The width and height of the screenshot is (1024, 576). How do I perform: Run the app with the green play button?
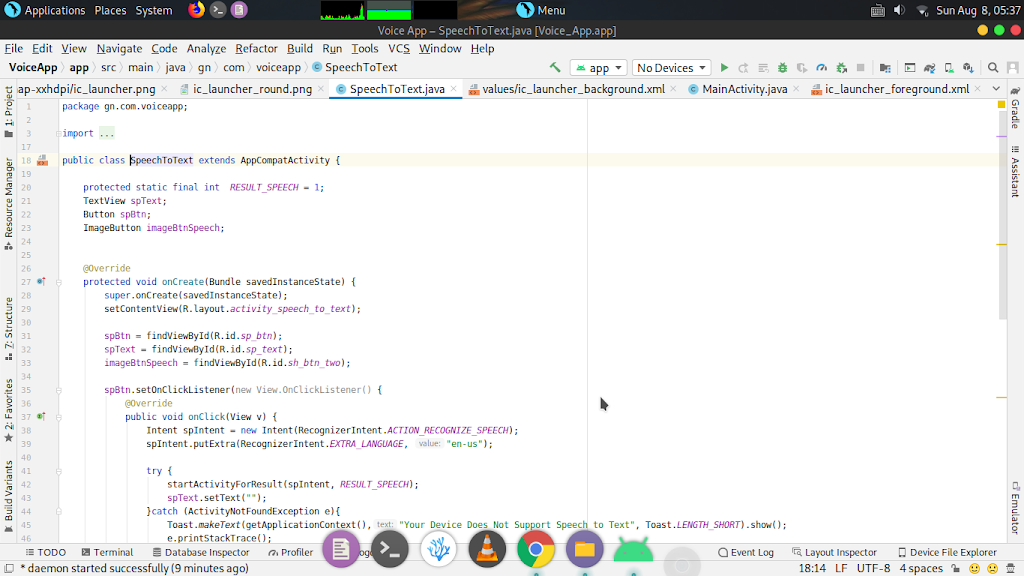(724, 68)
